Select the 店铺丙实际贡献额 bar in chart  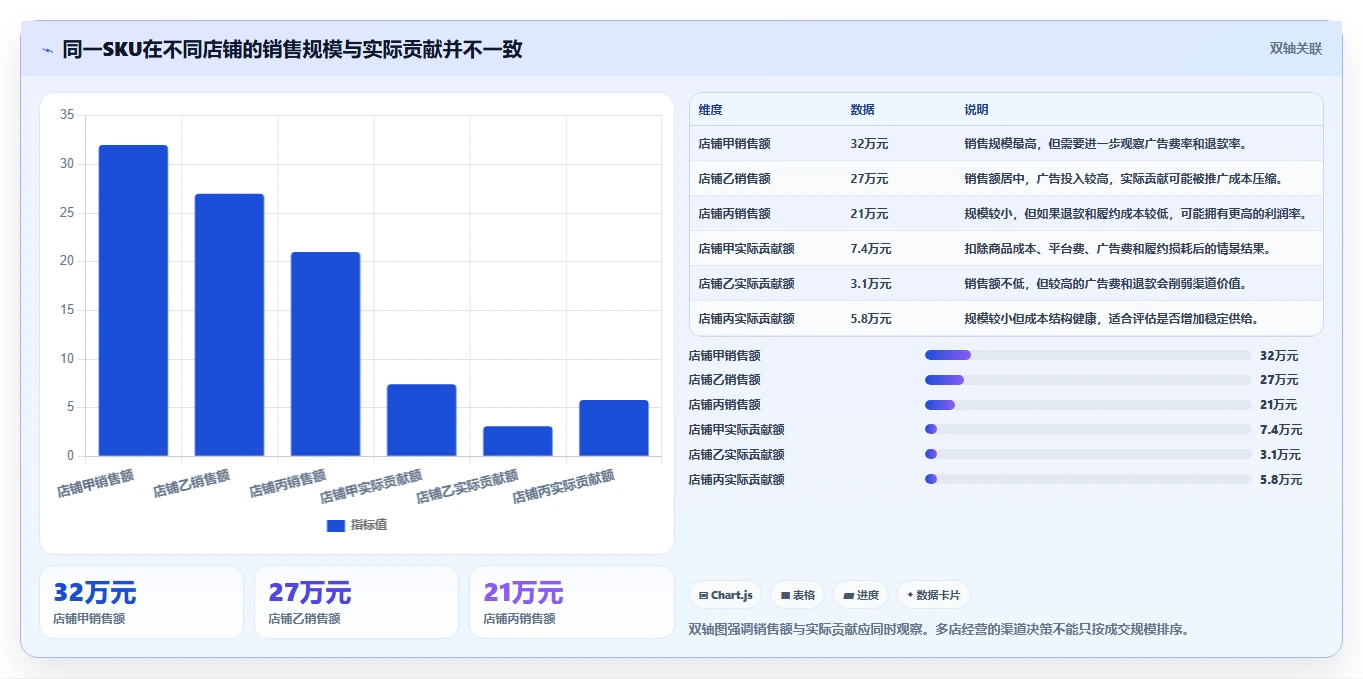(613, 428)
